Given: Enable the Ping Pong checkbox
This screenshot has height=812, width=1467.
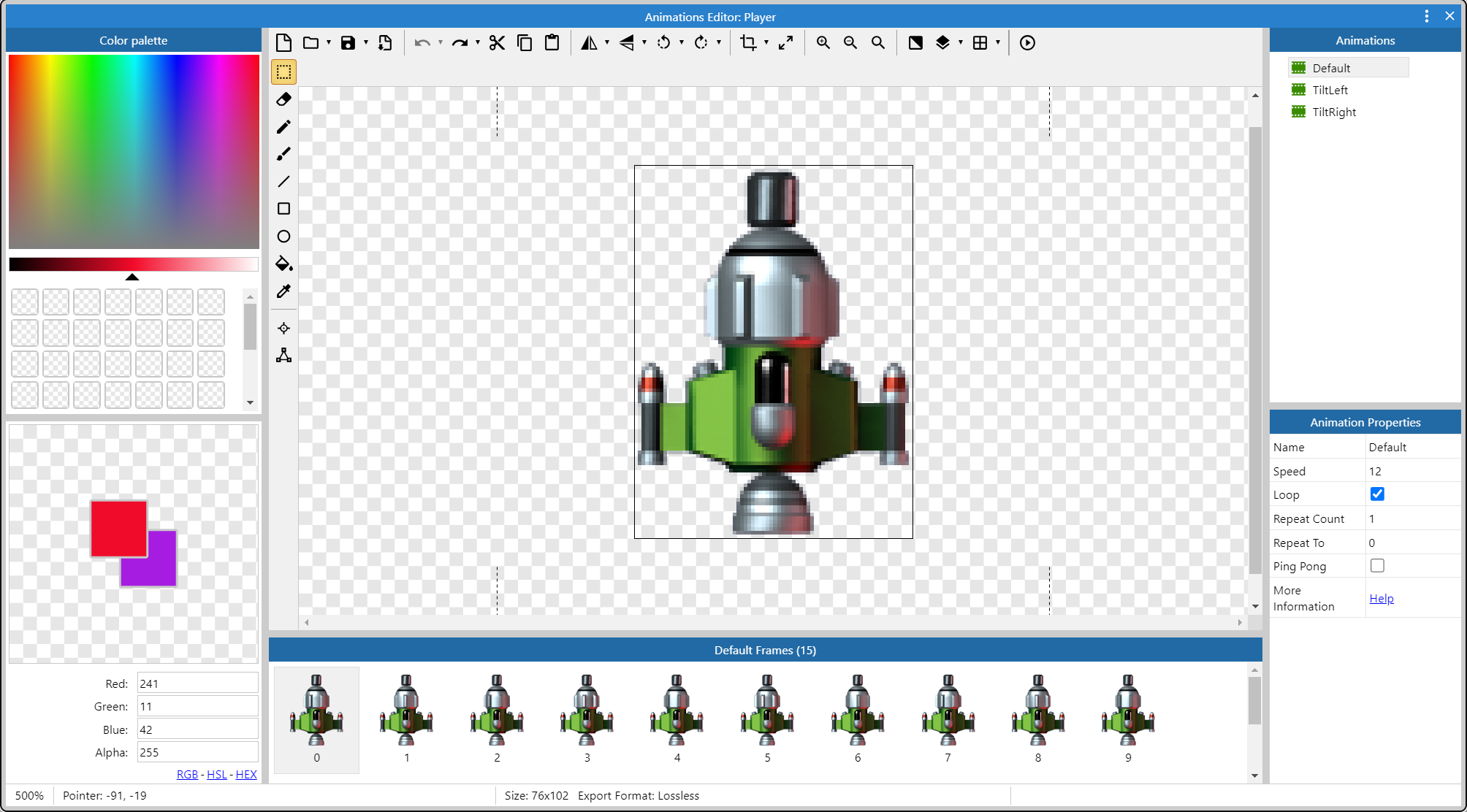Looking at the screenshot, I should click(1376, 566).
